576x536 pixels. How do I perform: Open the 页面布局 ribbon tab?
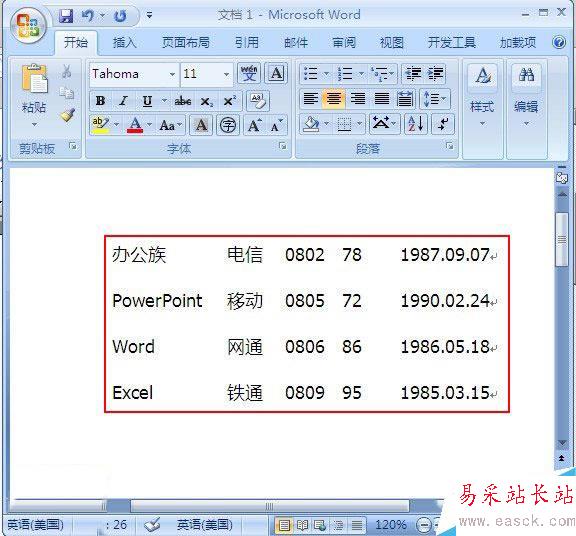click(x=186, y=43)
